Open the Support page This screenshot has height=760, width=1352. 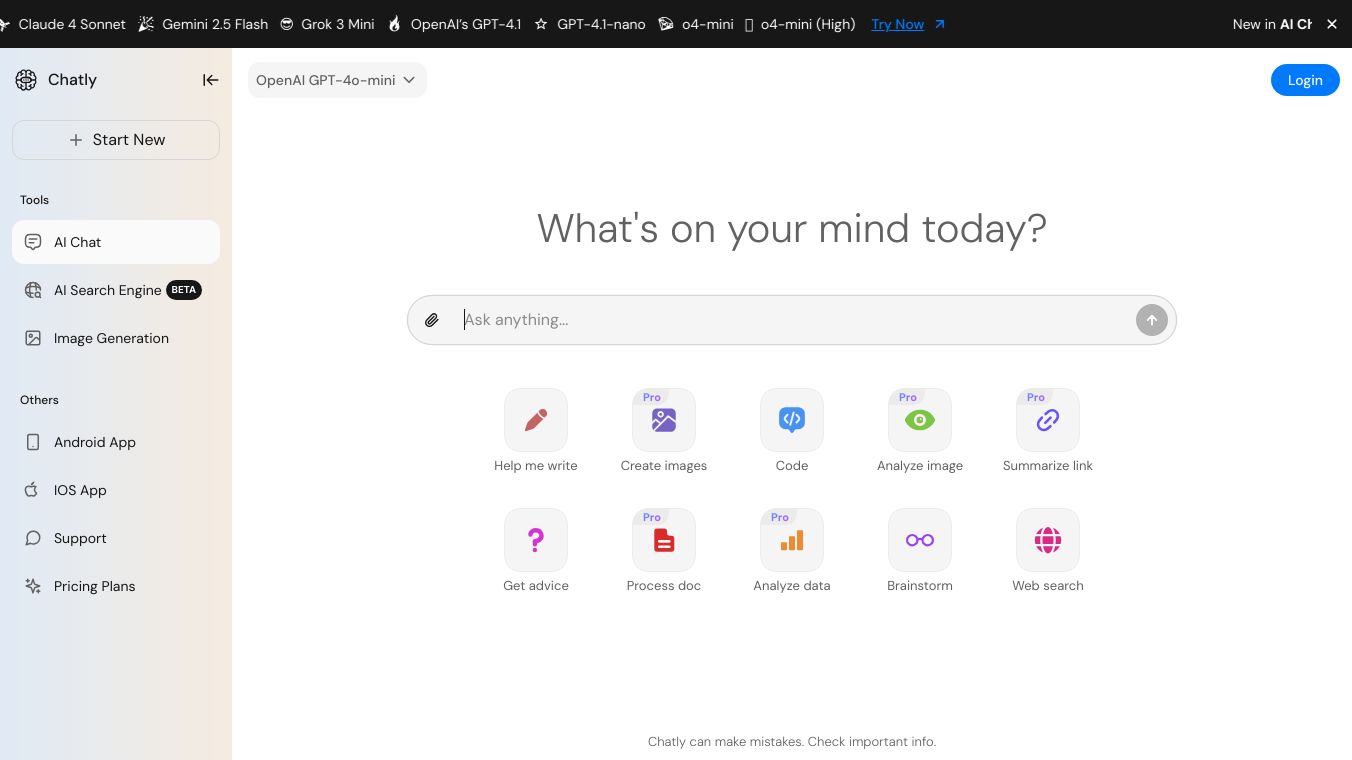[116, 538]
